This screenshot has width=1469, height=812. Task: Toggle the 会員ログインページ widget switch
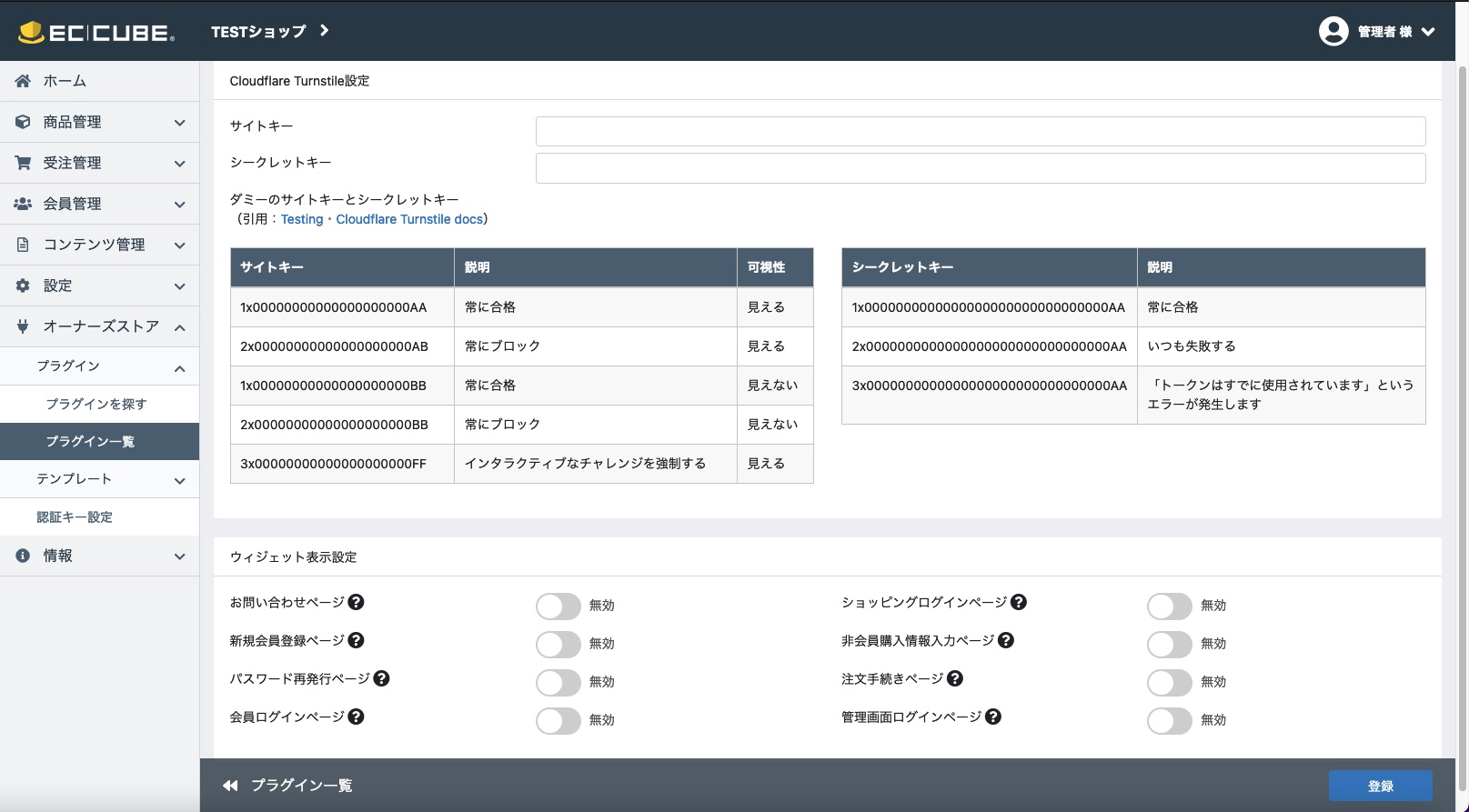[x=558, y=720]
